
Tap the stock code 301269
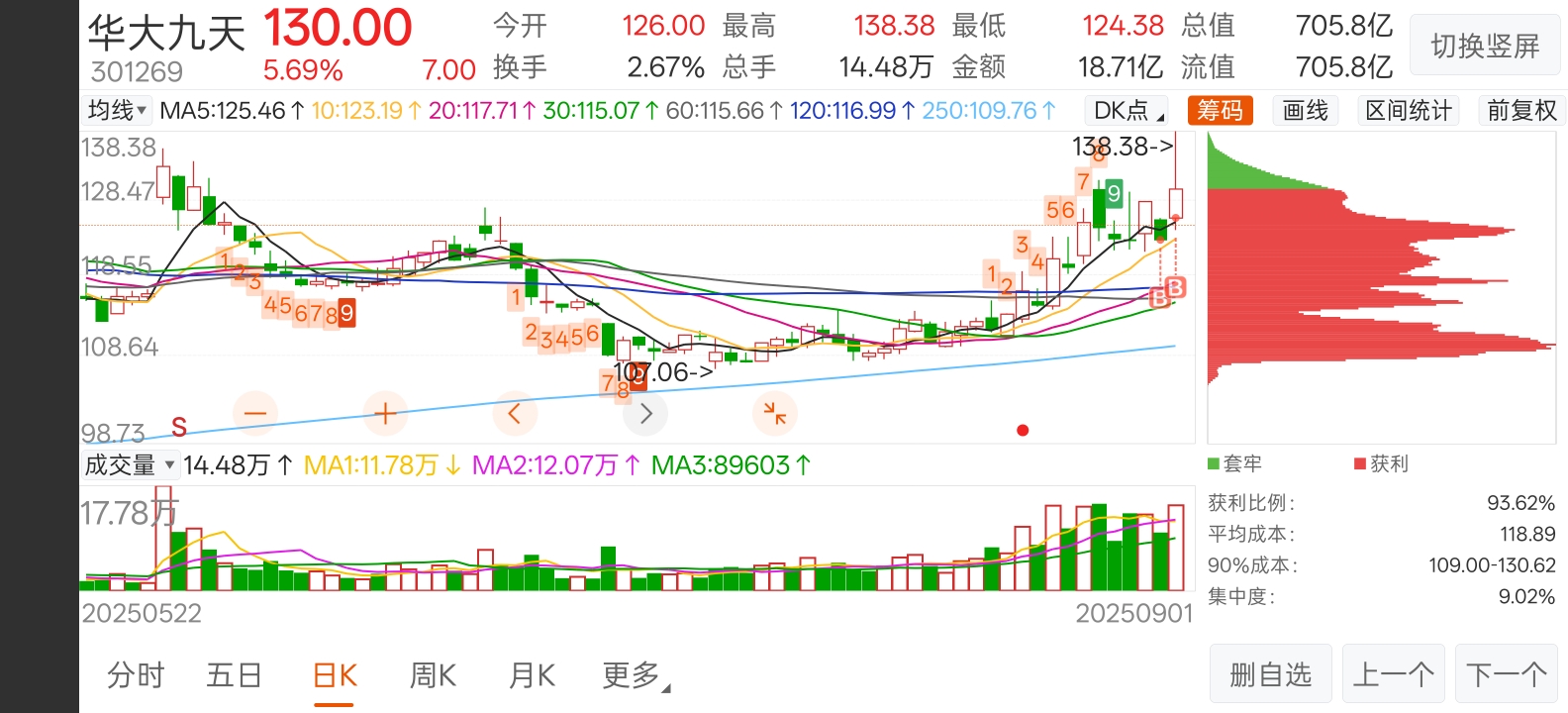(x=137, y=71)
